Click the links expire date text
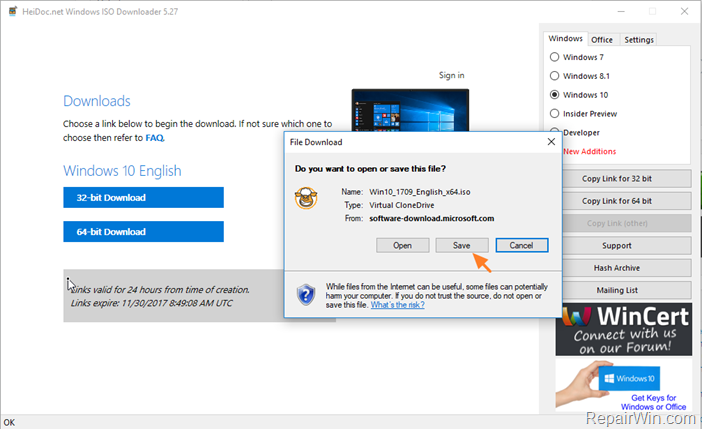The image size is (702, 429). coord(151,303)
